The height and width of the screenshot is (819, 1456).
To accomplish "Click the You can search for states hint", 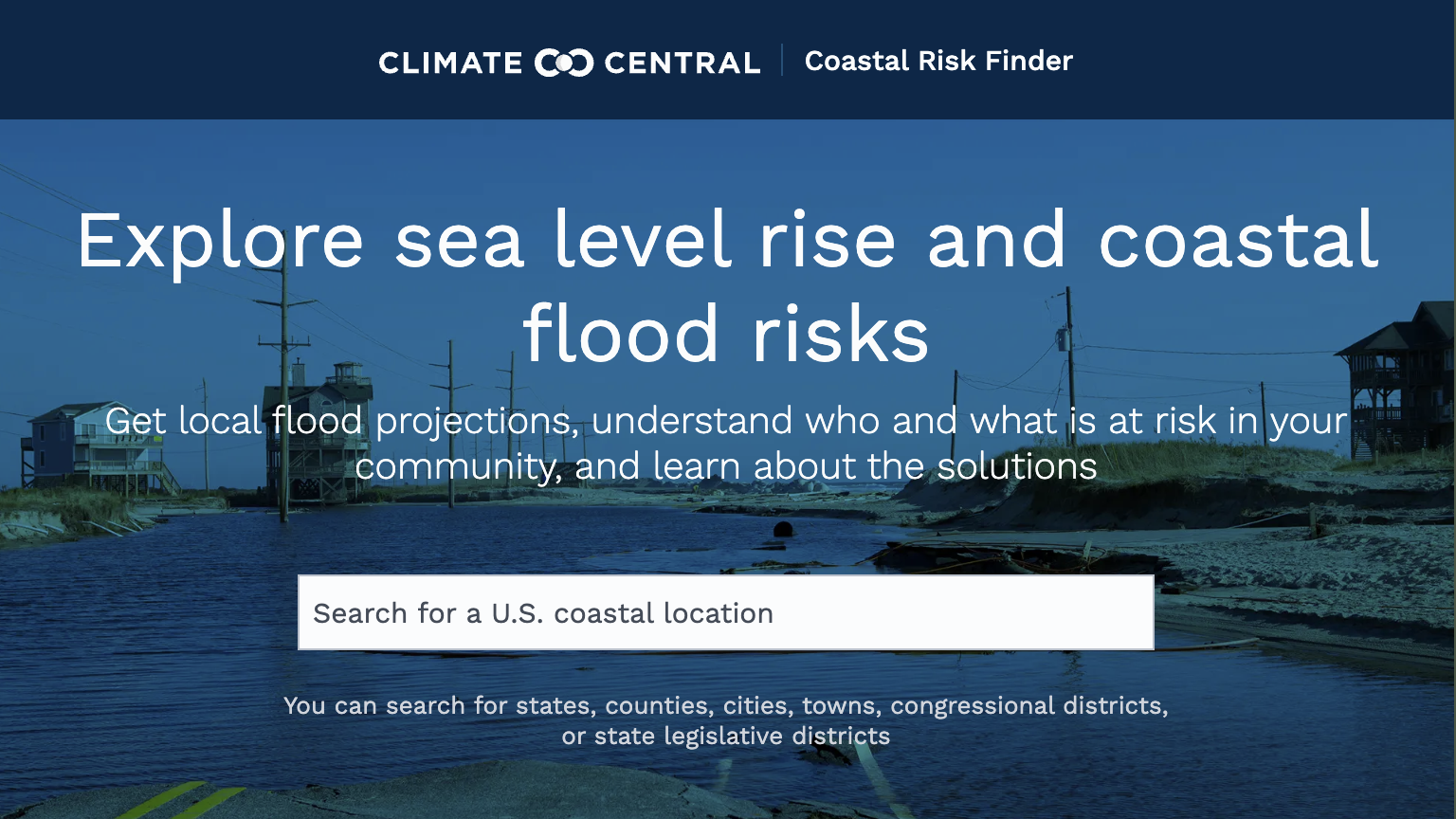I will point(726,705).
